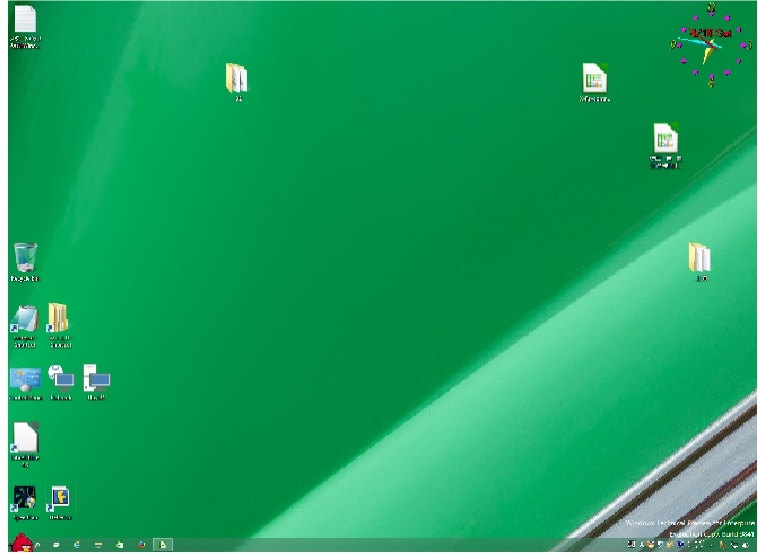Open the lower spreadsheet file with two-line name
The height and width of the screenshot is (555, 758).
pyautogui.click(x=666, y=145)
